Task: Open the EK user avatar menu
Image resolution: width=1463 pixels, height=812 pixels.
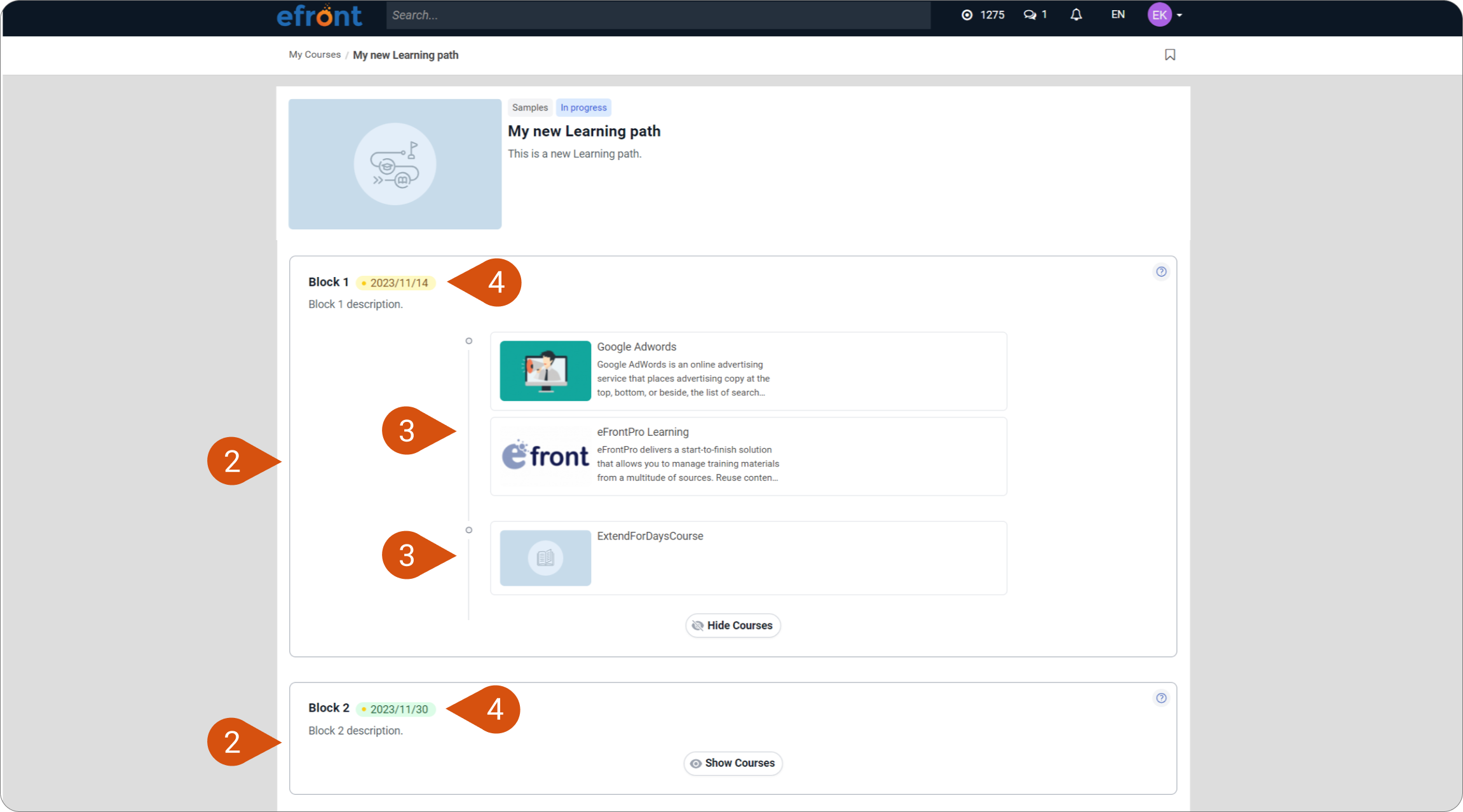Action: tap(1165, 15)
